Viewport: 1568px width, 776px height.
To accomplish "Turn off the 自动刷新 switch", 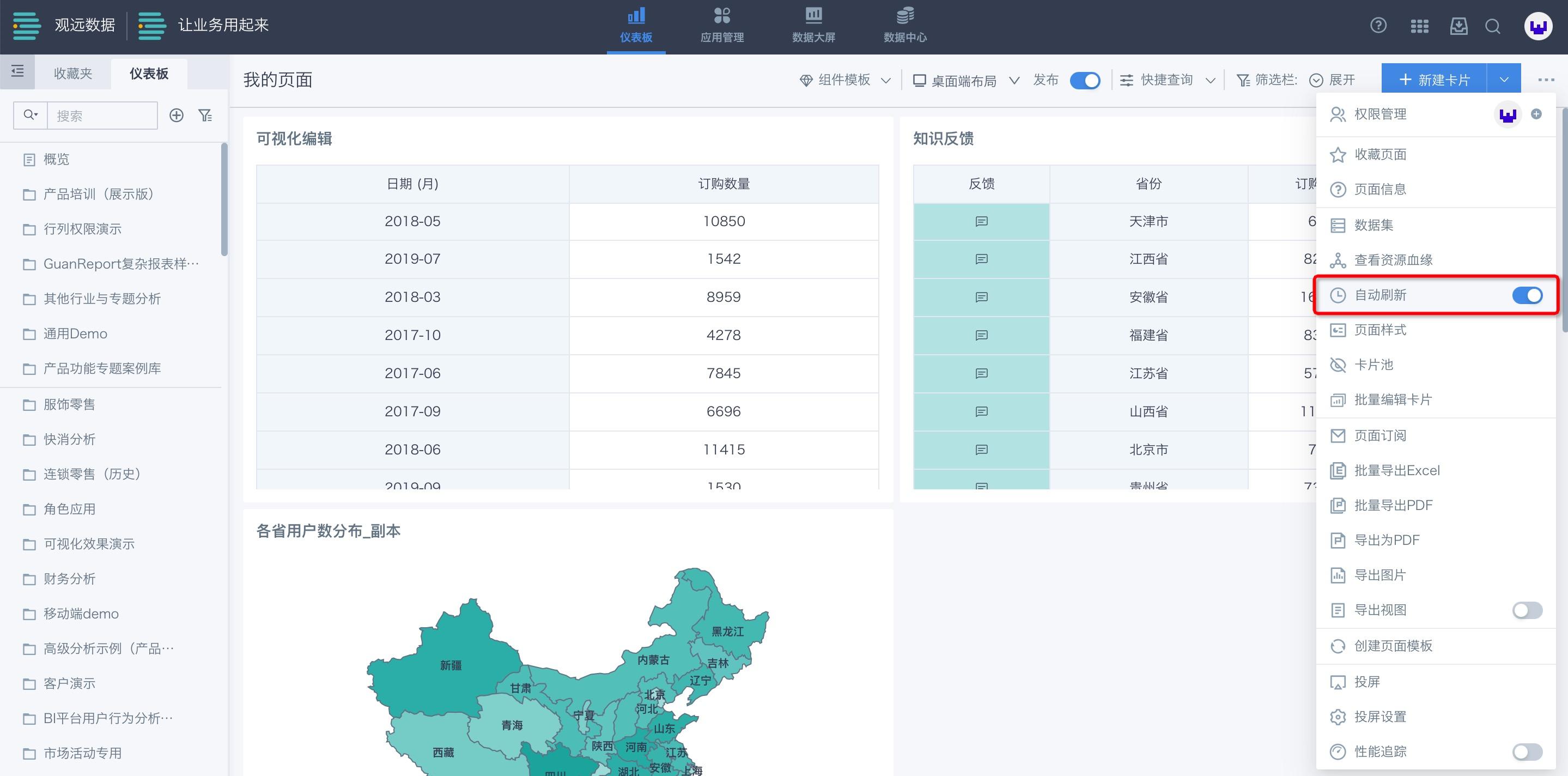I will coord(1527,295).
